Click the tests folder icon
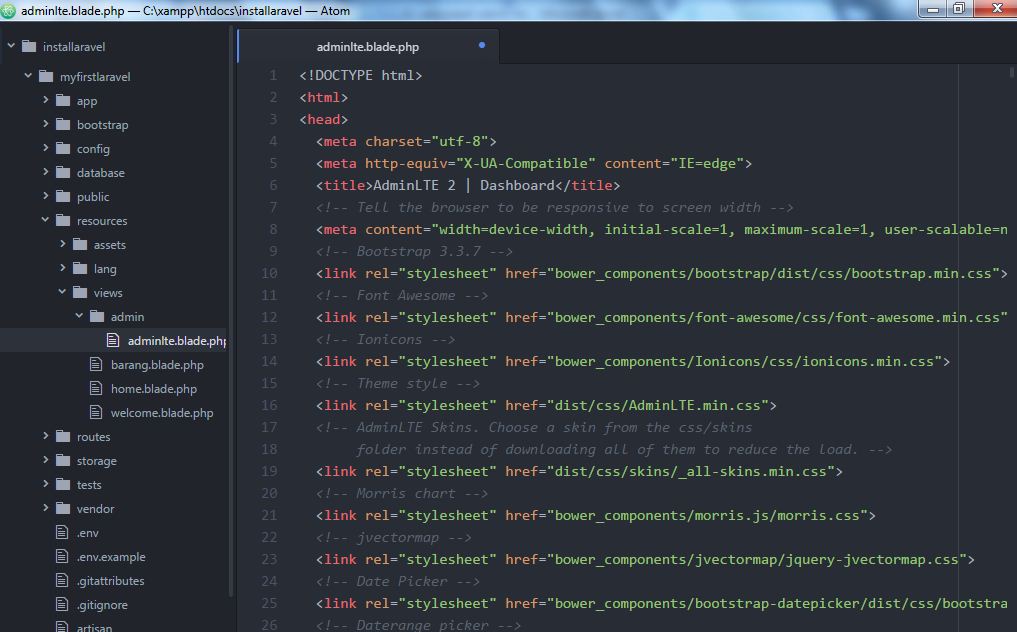 pyautogui.click(x=63, y=485)
